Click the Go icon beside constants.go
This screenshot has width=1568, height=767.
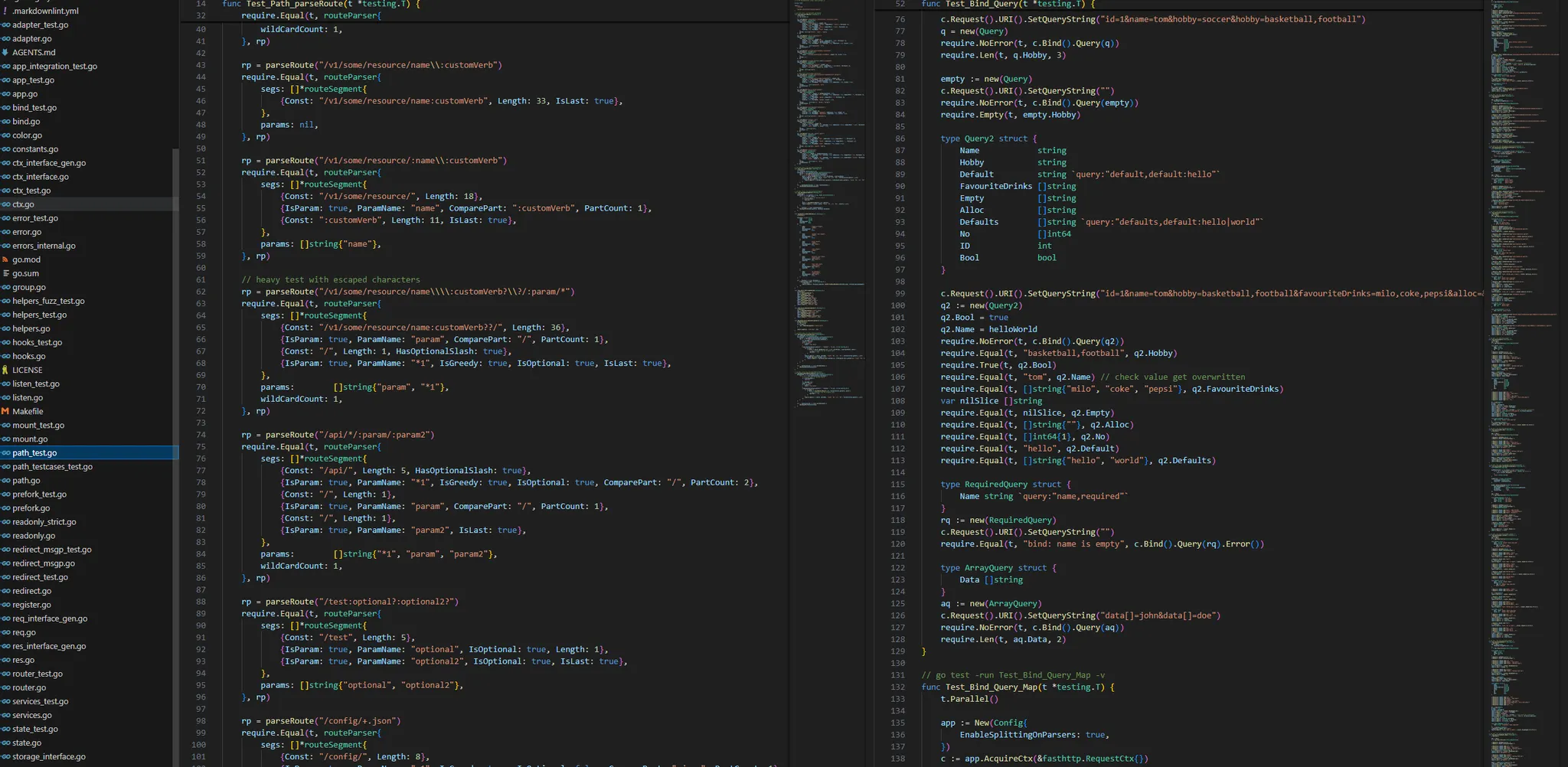pyautogui.click(x=5, y=149)
